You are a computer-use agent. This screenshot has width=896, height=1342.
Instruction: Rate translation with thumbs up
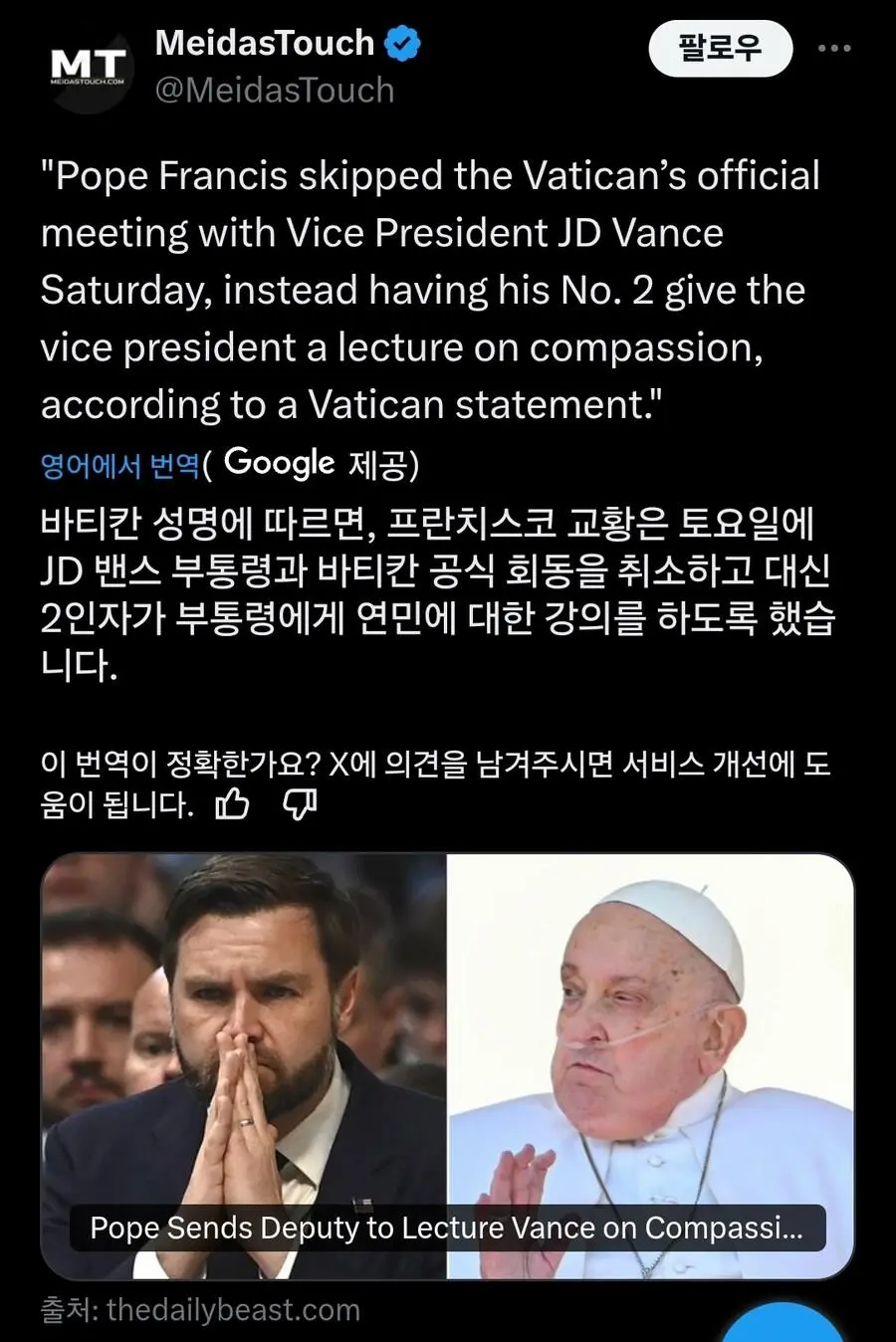coord(233,802)
